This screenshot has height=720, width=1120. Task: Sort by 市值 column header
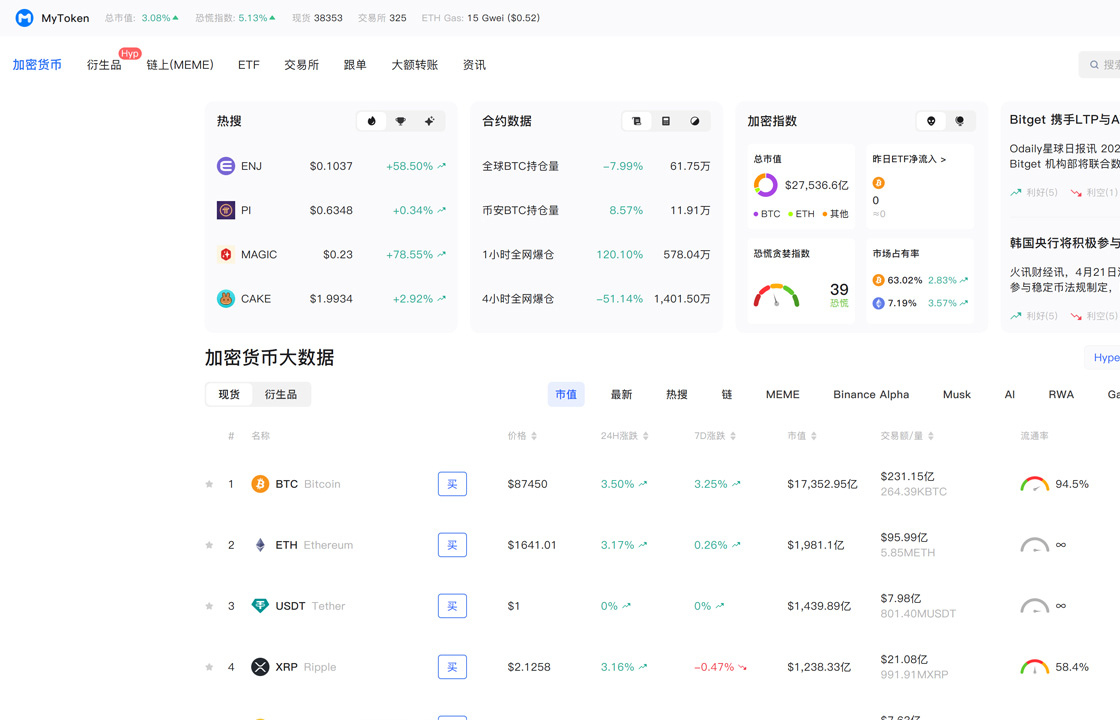pyautogui.click(x=802, y=436)
